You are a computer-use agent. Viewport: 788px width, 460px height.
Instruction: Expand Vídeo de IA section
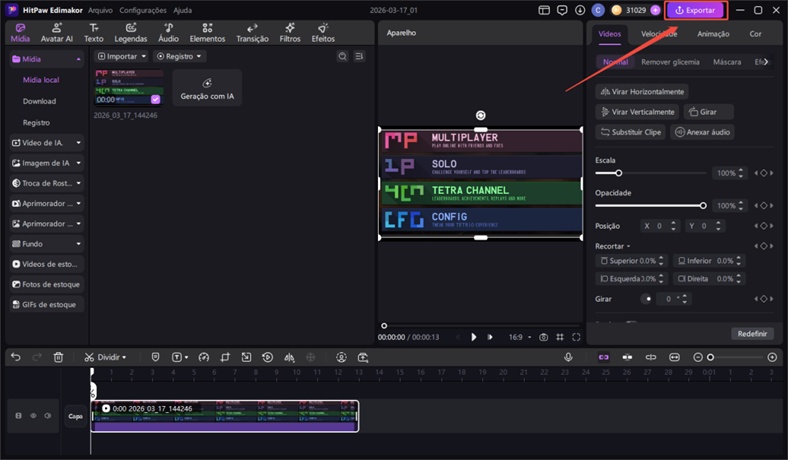[x=46, y=143]
